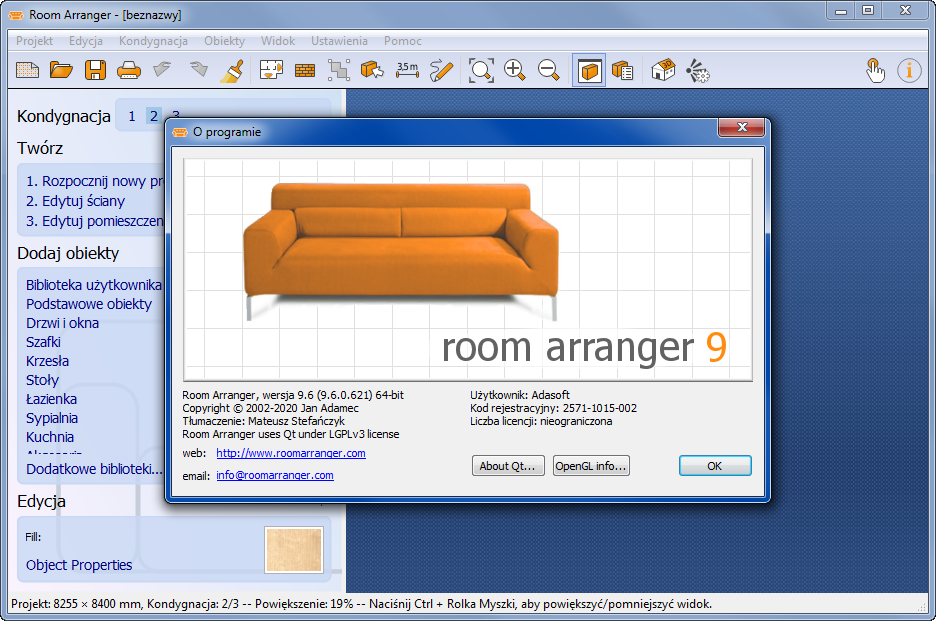The height and width of the screenshot is (621, 936).
Task: Click the OpenGL info... button
Action: coord(591,466)
